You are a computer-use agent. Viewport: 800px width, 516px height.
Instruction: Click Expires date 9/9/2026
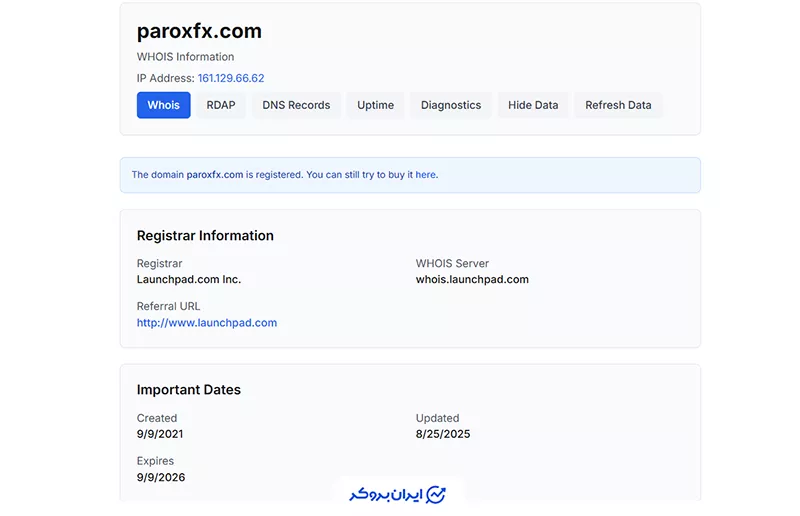point(161,477)
